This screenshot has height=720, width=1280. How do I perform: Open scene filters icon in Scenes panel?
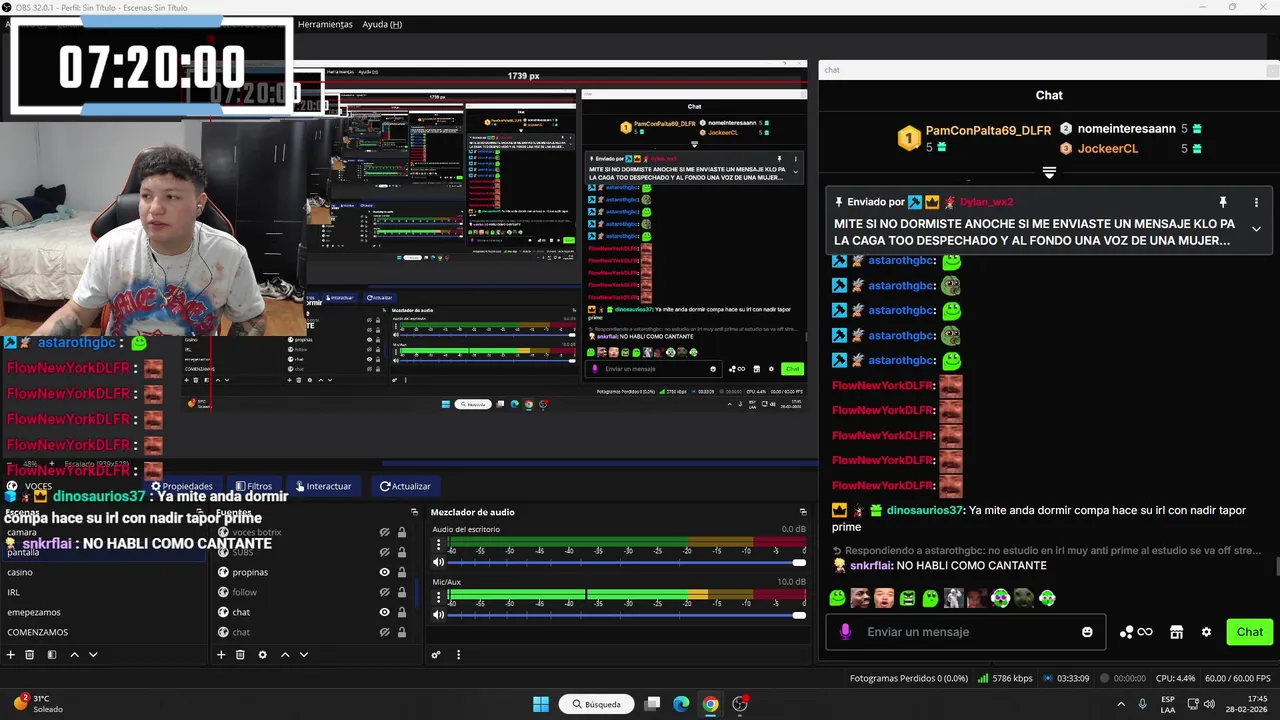click(50, 655)
